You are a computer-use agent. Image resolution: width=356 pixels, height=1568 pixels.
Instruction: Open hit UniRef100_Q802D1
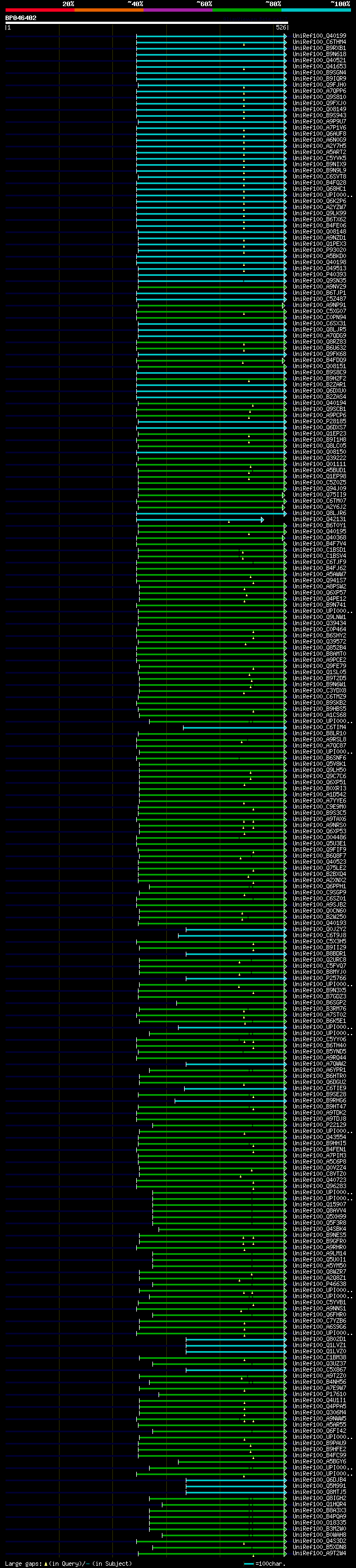pos(319,1339)
